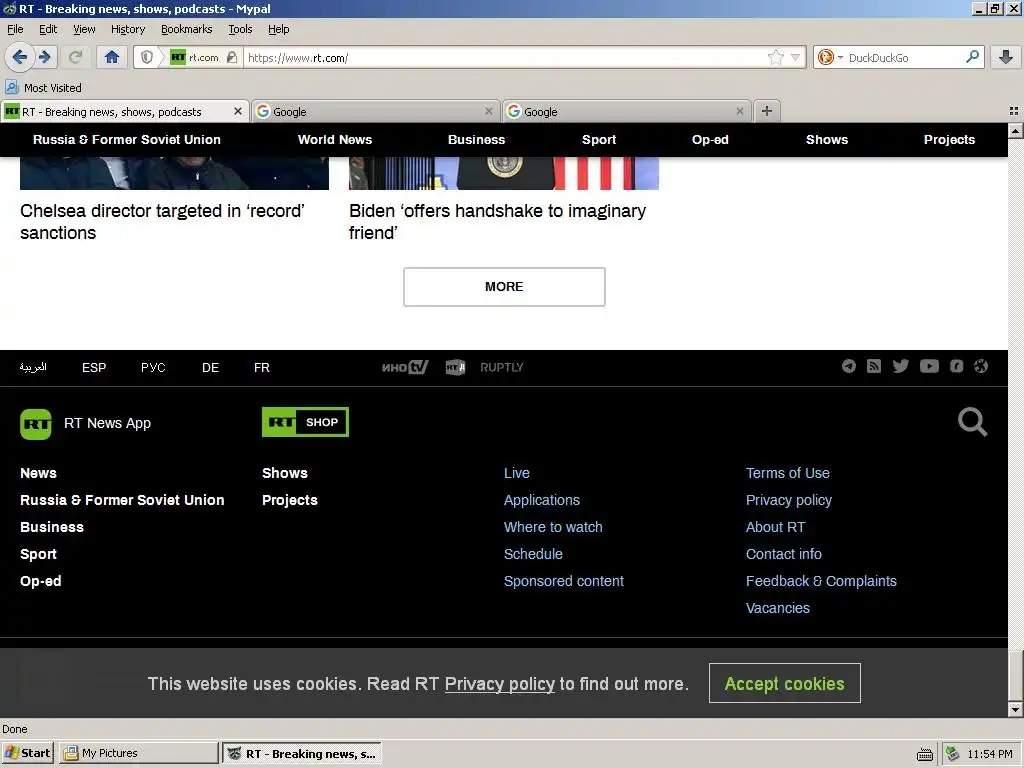Image resolution: width=1024 pixels, height=768 pixels.
Task: Open the Biden article thumbnail image
Action: pyautogui.click(x=504, y=173)
